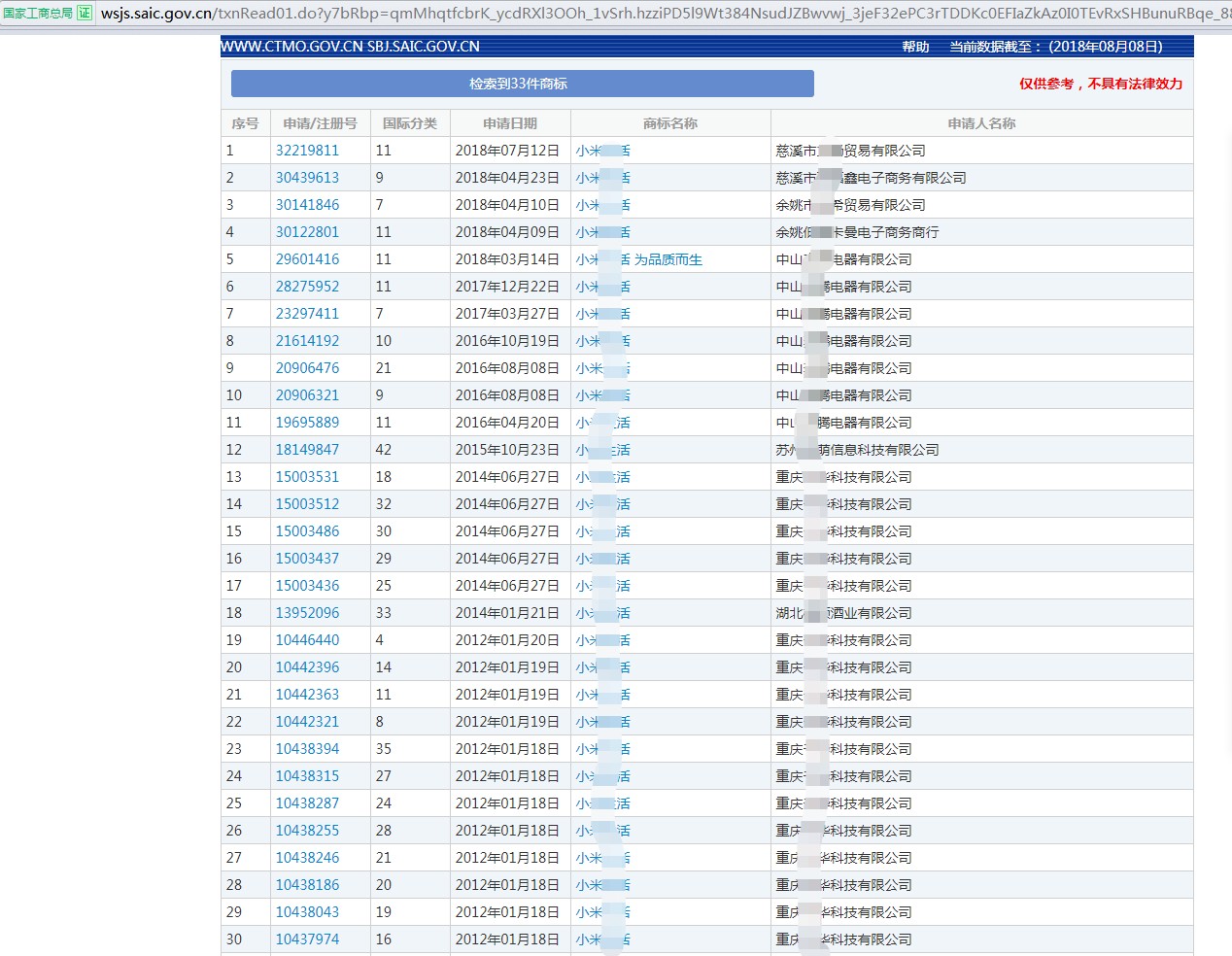Click the 商标名称 column header
Image resolution: width=1232 pixels, height=956 pixels.
point(669,123)
